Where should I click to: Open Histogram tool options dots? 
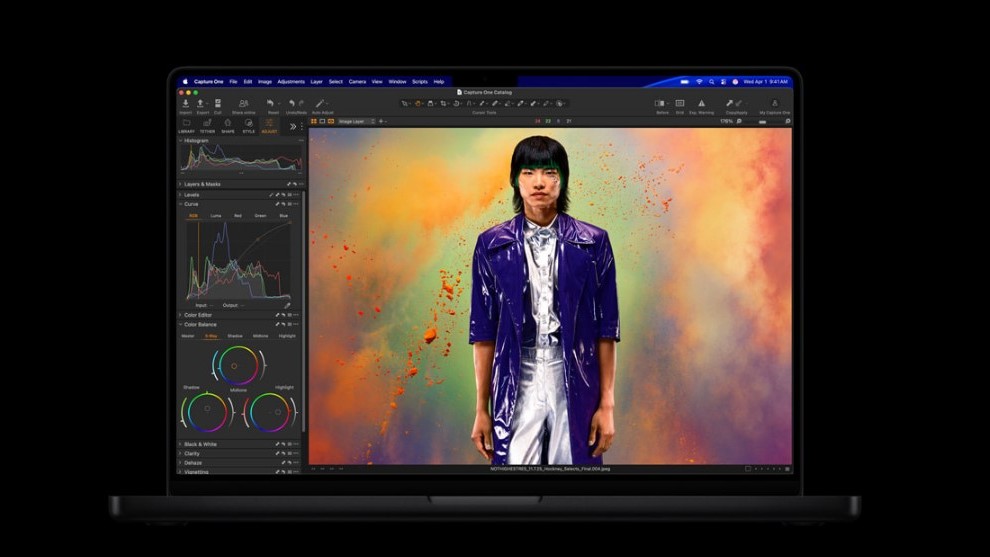301,141
